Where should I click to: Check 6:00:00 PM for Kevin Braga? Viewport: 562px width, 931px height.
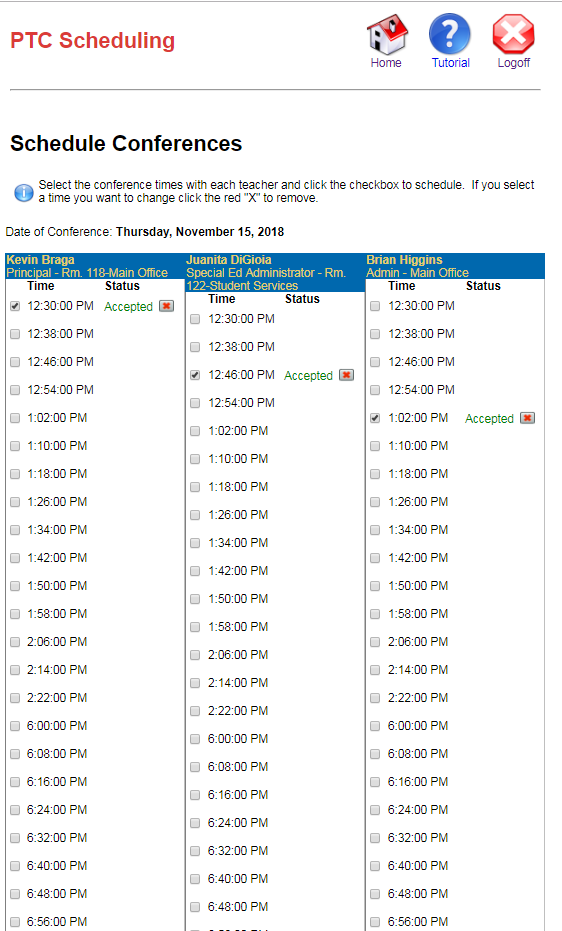[15, 726]
